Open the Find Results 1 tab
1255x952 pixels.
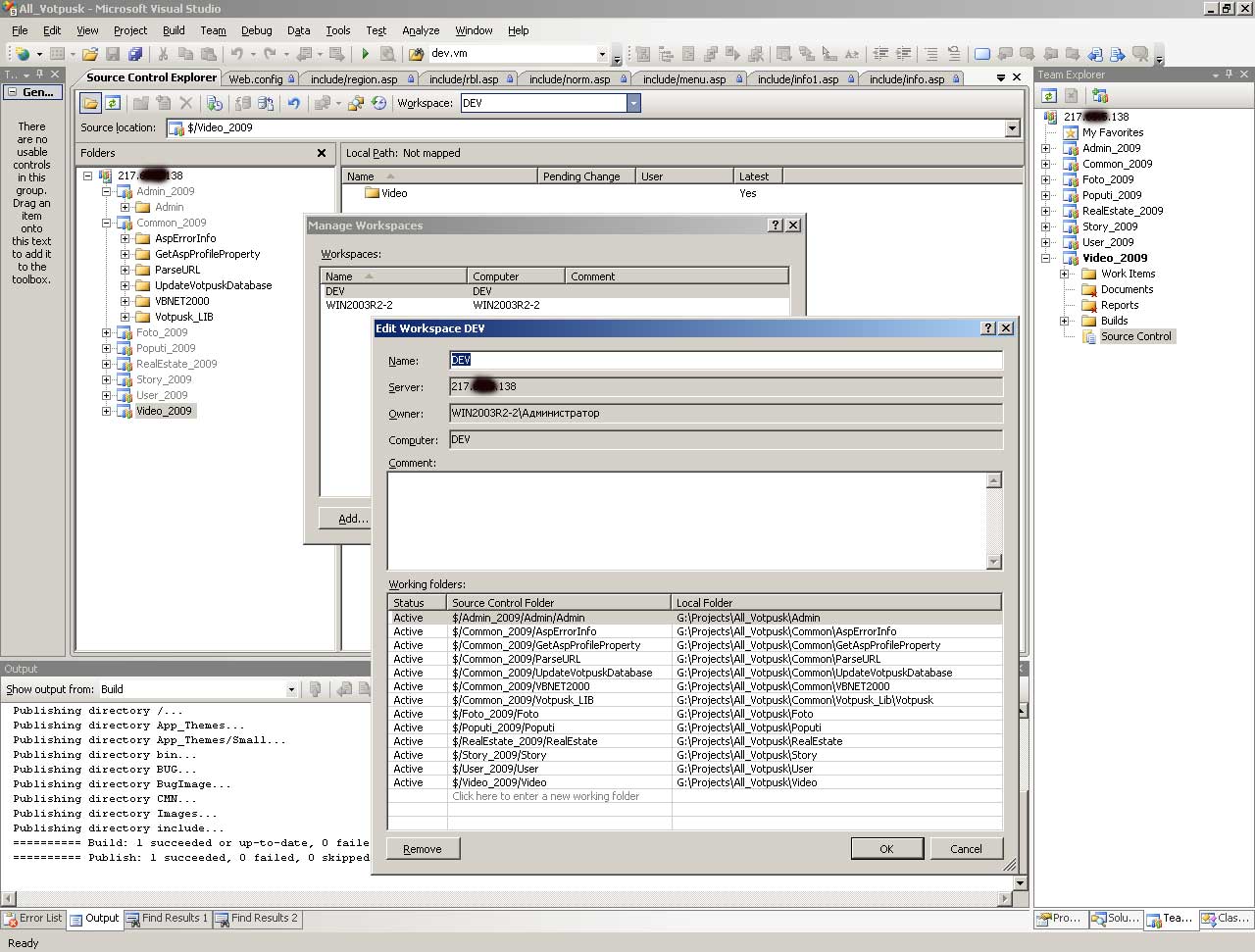[x=167, y=919]
